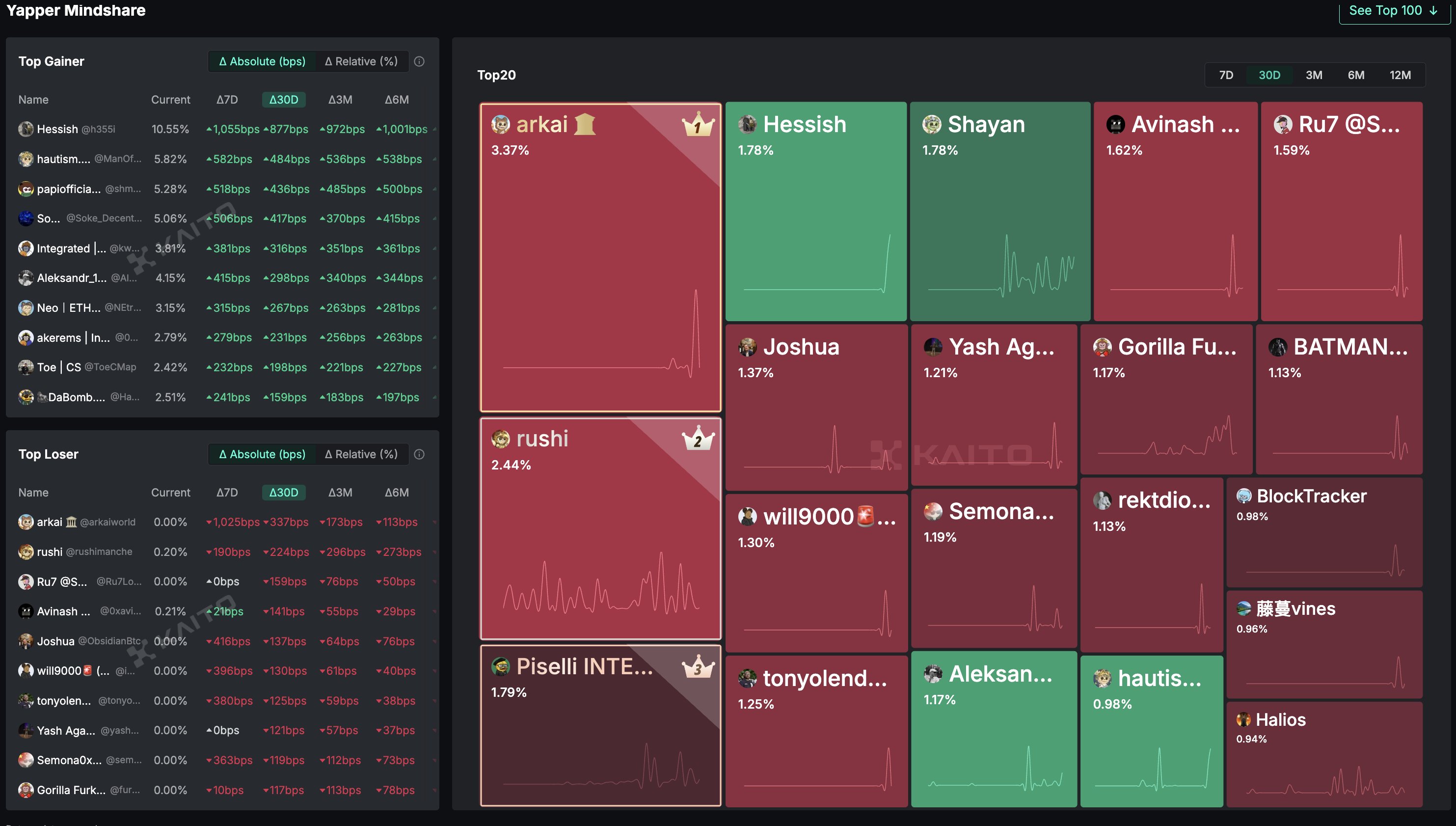Click Shayan's avatar in Top20 treemap
The width and height of the screenshot is (1456, 826).
click(x=932, y=124)
